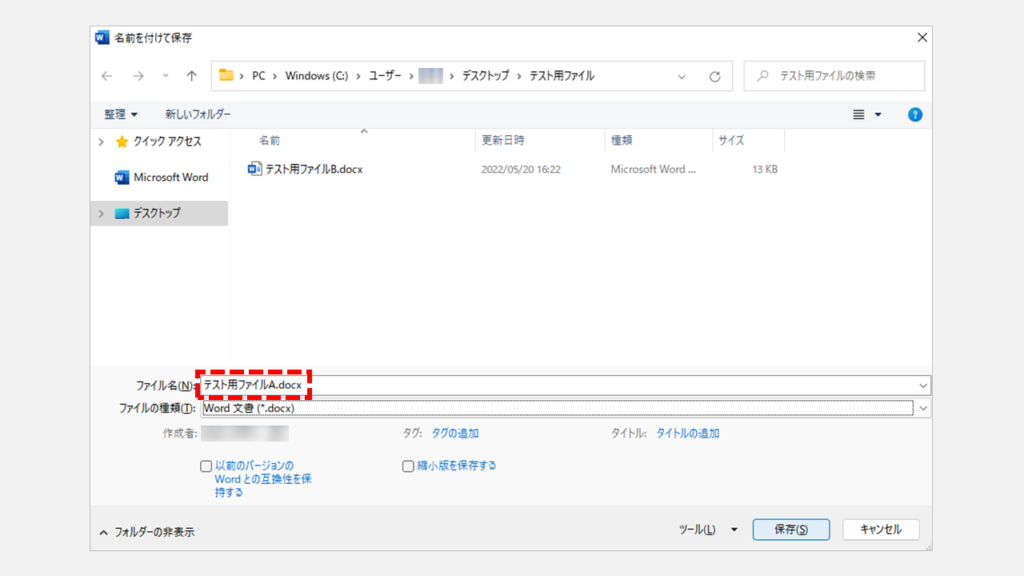Expand クイック アクセス tree node
This screenshot has height=576, width=1024.
(101, 142)
